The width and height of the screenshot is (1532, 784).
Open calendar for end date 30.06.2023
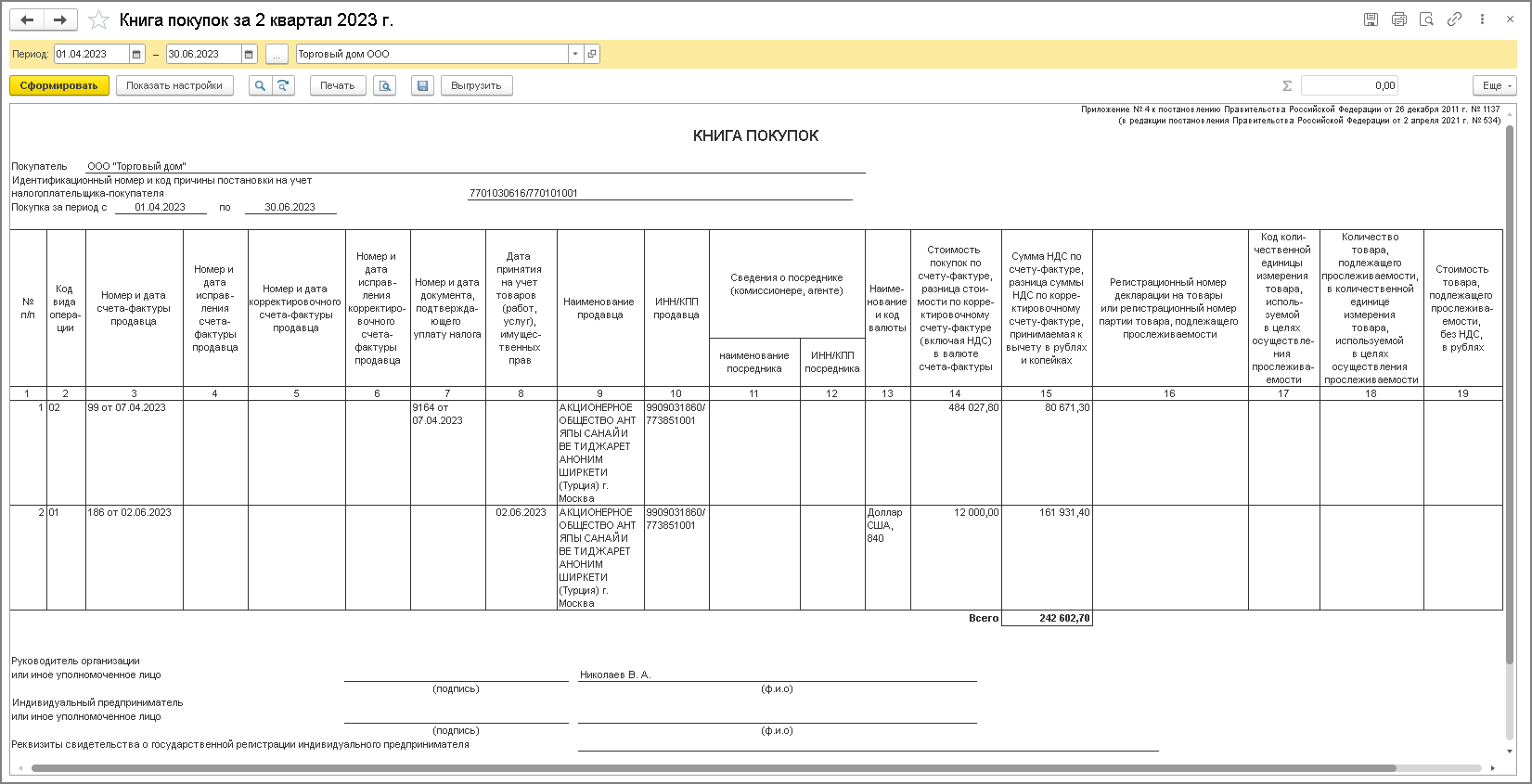coord(249,54)
